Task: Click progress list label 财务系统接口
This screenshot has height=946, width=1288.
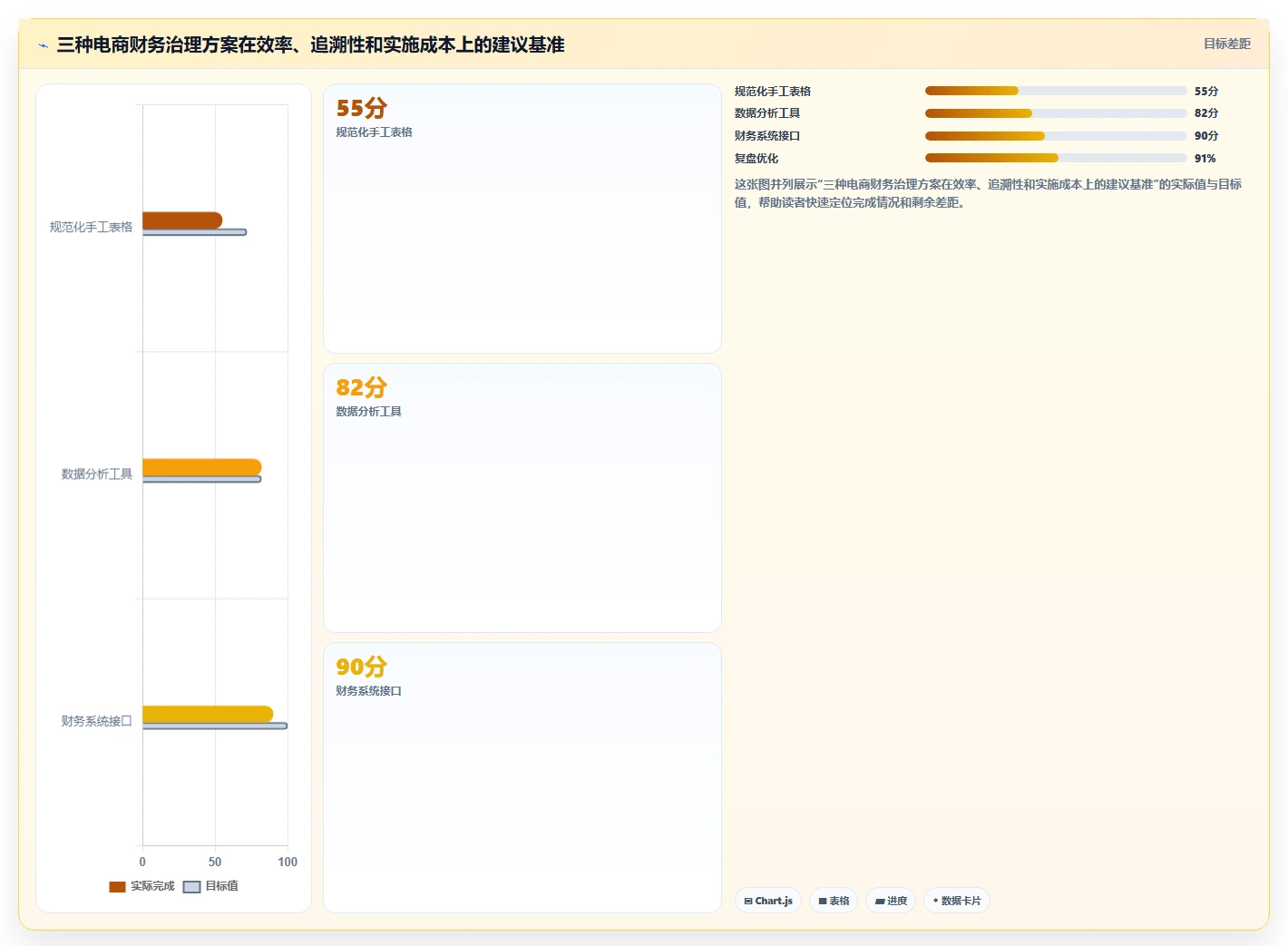Action: tap(767, 136)
